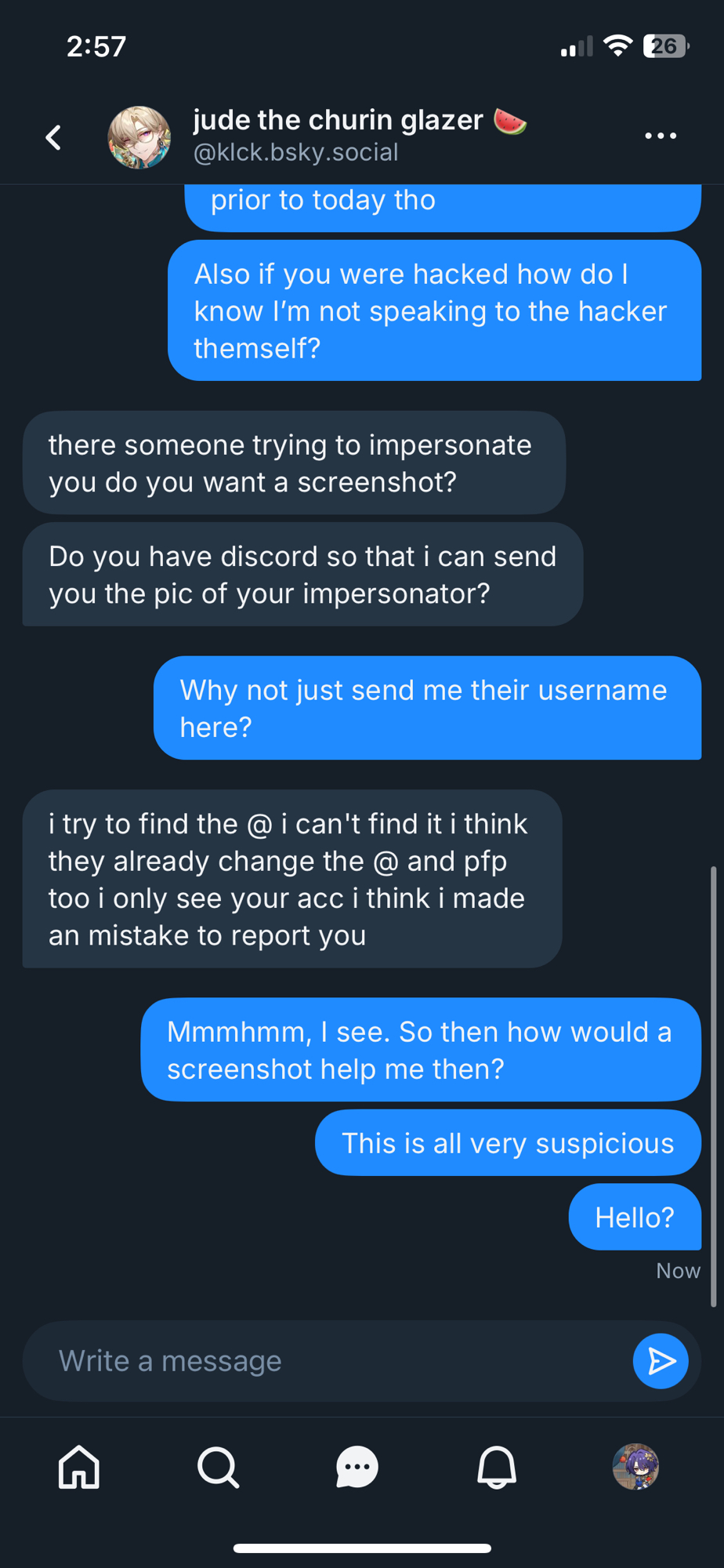Tap the "This is all very suspicious" message
Viewport: 724px width, 1568px height.
click(507, 1143)
